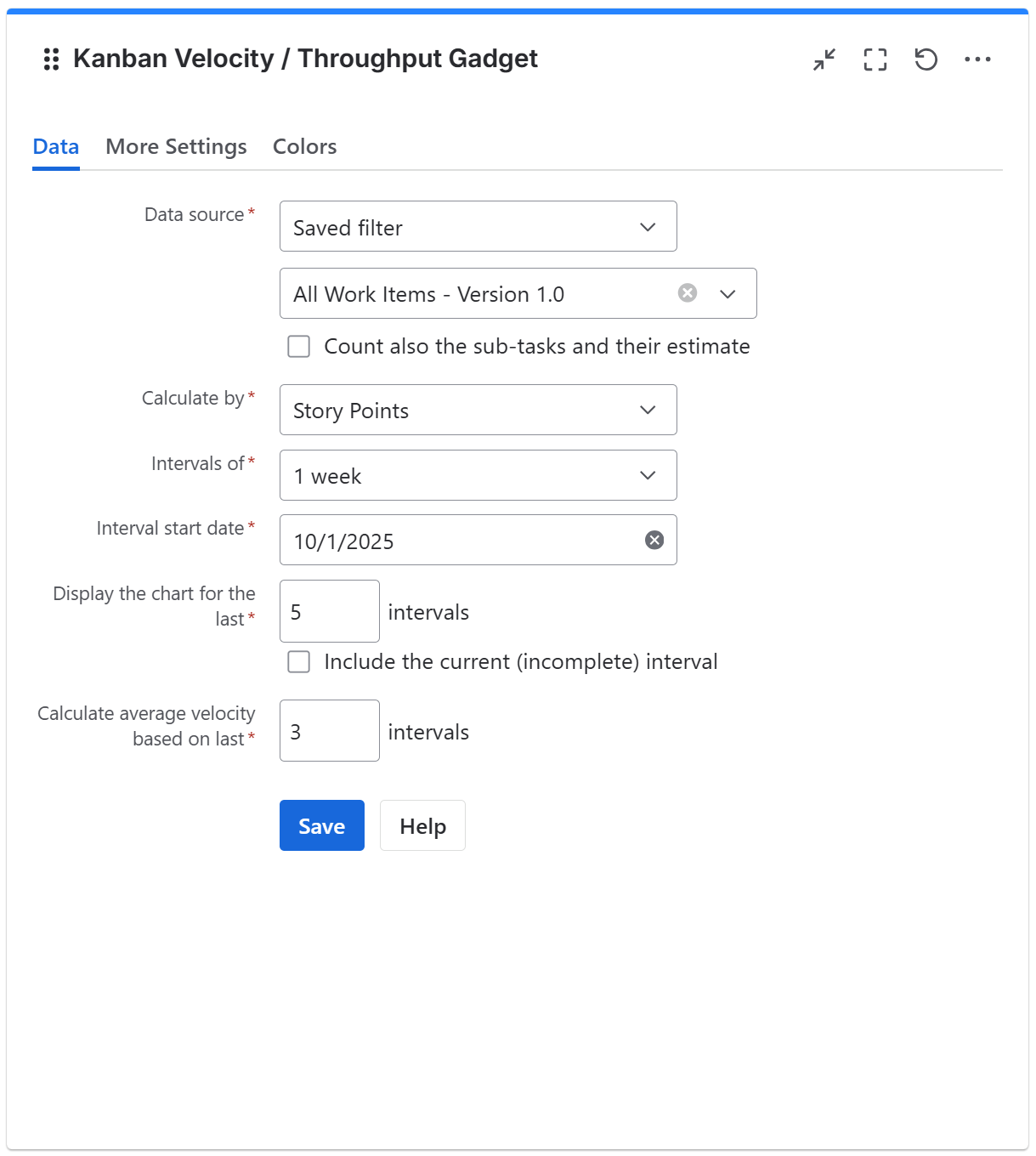
Task: Open the Colors tab
Action: [304, 146]
